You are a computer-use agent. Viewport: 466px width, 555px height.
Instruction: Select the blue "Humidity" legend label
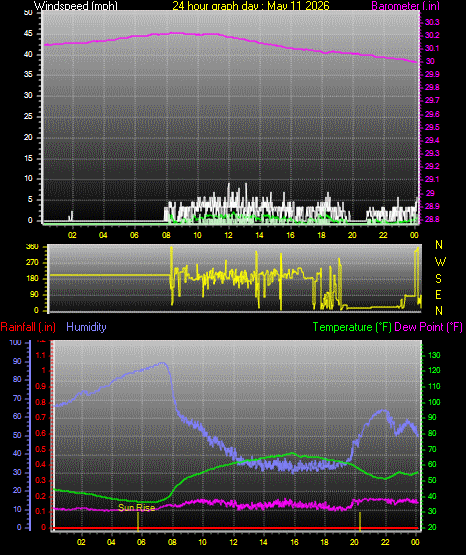pyautogui.click(x=86, y=326)
